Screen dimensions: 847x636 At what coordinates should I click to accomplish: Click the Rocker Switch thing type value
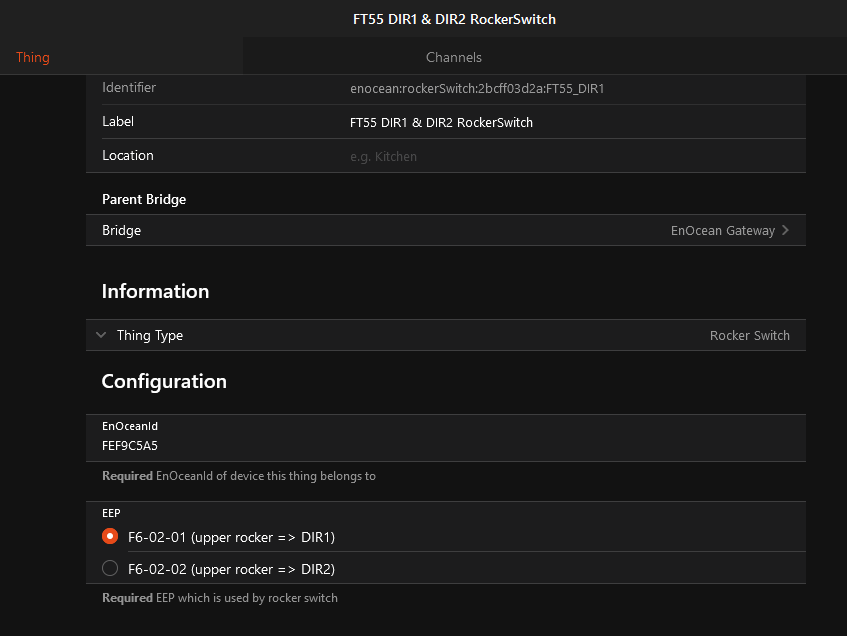[749, 335]
